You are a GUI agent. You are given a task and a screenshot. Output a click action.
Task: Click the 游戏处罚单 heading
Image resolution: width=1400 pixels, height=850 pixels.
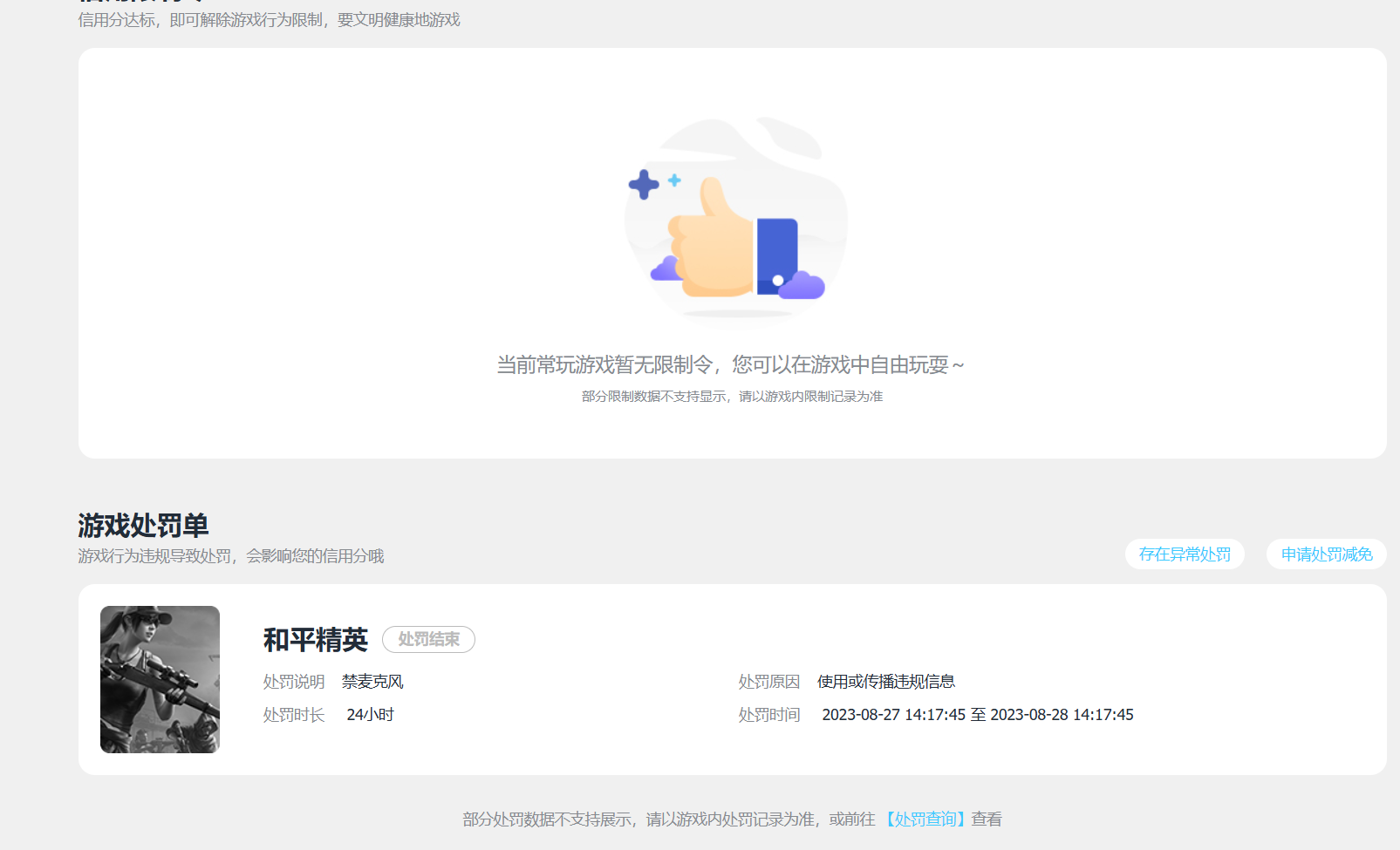click(143, 526)
